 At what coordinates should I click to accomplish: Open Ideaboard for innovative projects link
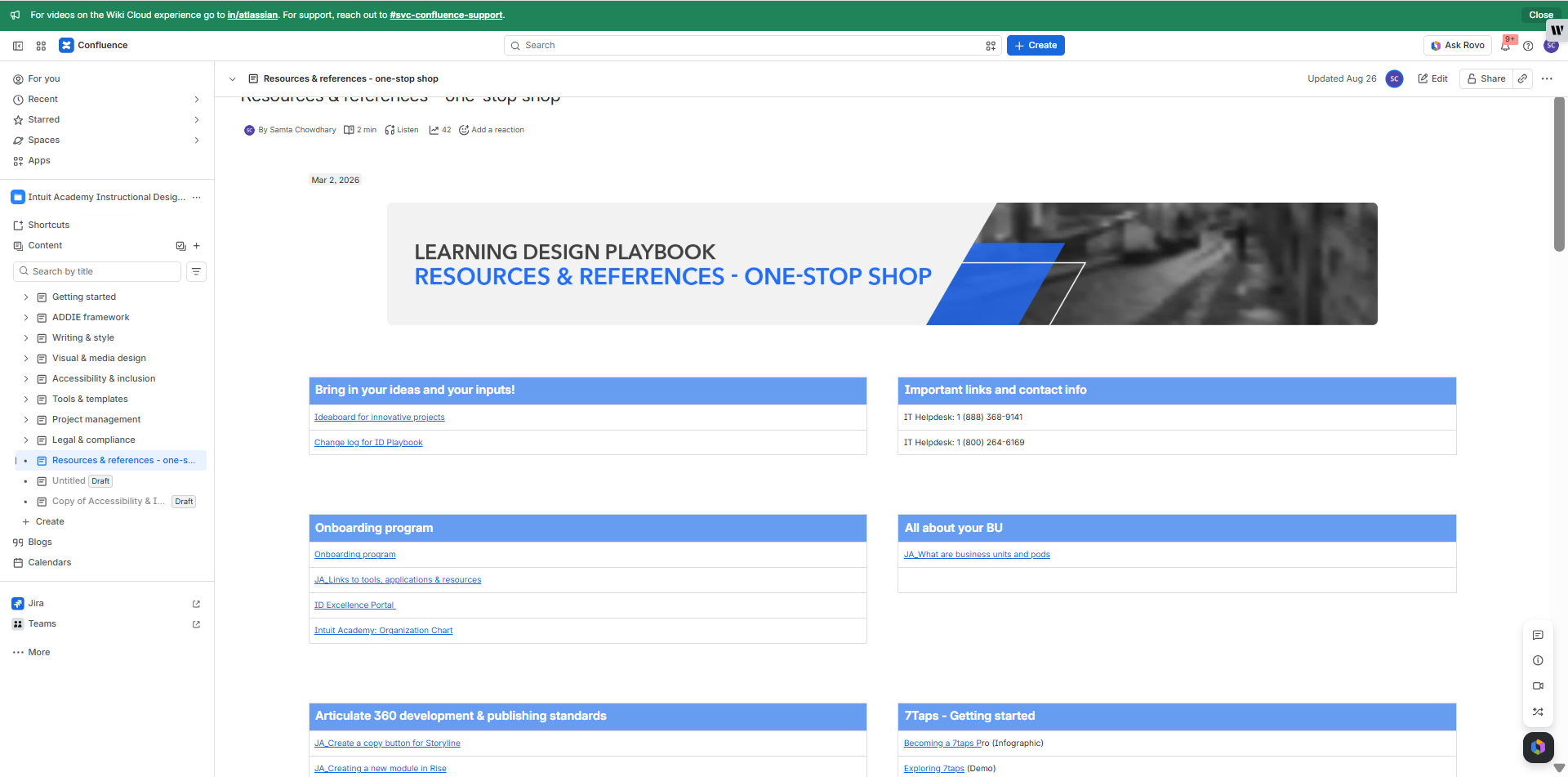click(x=380, y=418)
